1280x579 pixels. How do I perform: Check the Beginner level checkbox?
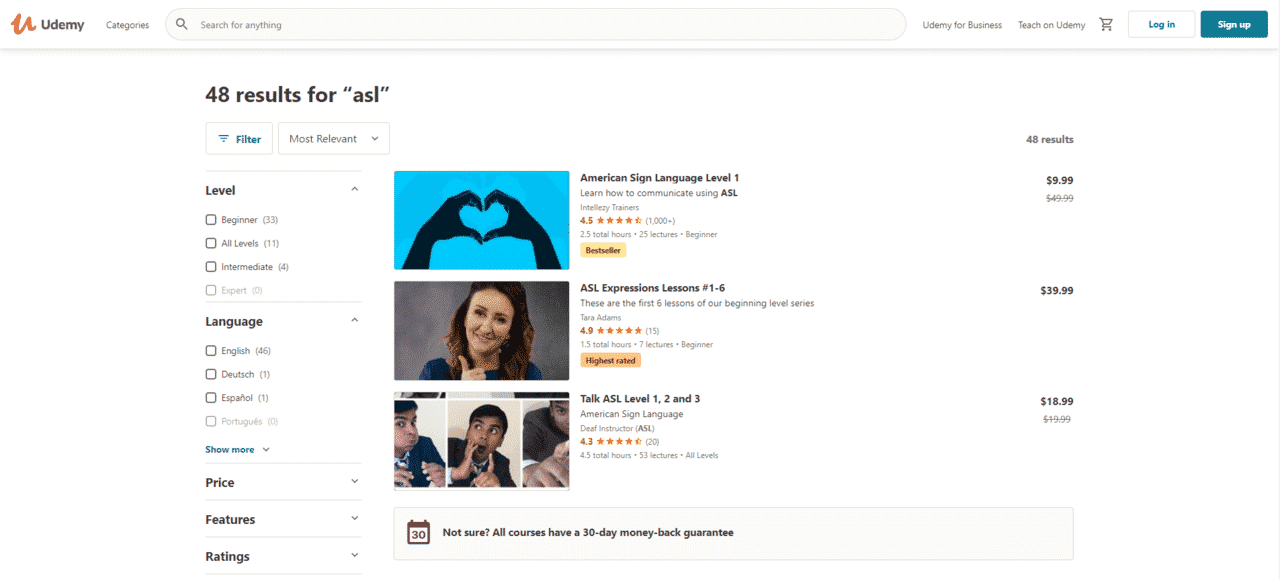pos(211,220)
